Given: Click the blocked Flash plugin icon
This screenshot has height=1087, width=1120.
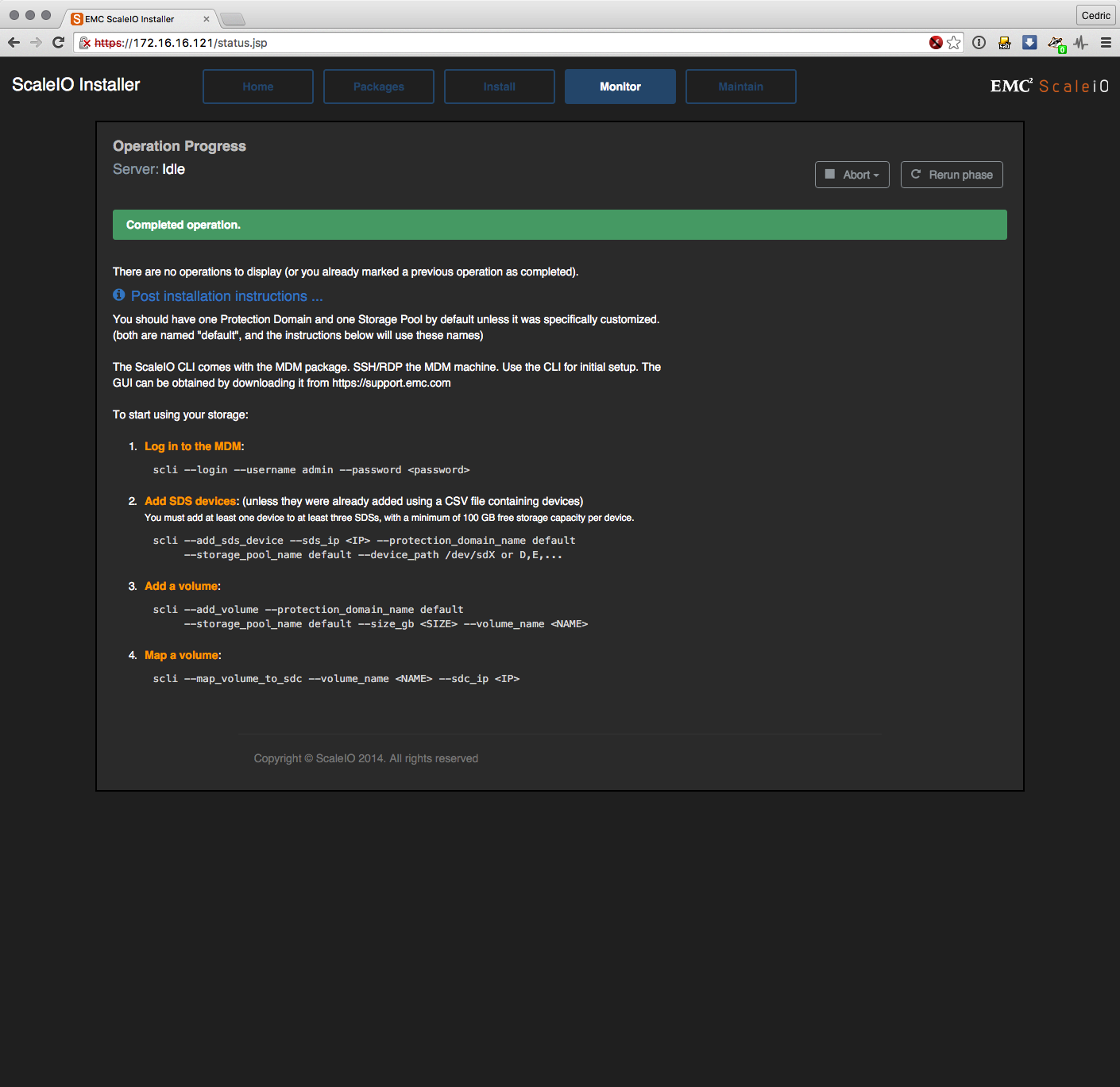Looking at the screenshot, I should point(936,43).
